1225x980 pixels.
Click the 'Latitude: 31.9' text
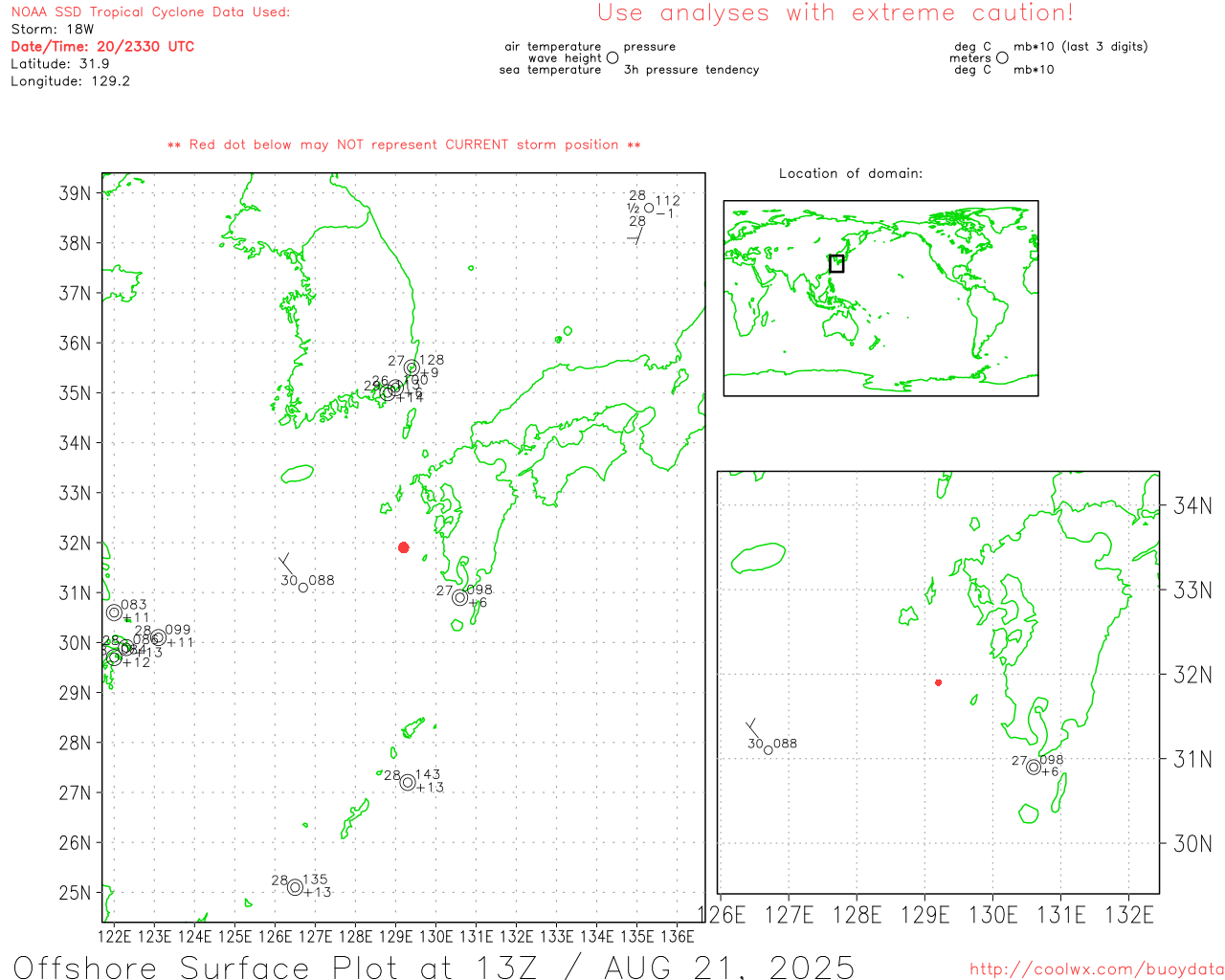click(60, 63)
